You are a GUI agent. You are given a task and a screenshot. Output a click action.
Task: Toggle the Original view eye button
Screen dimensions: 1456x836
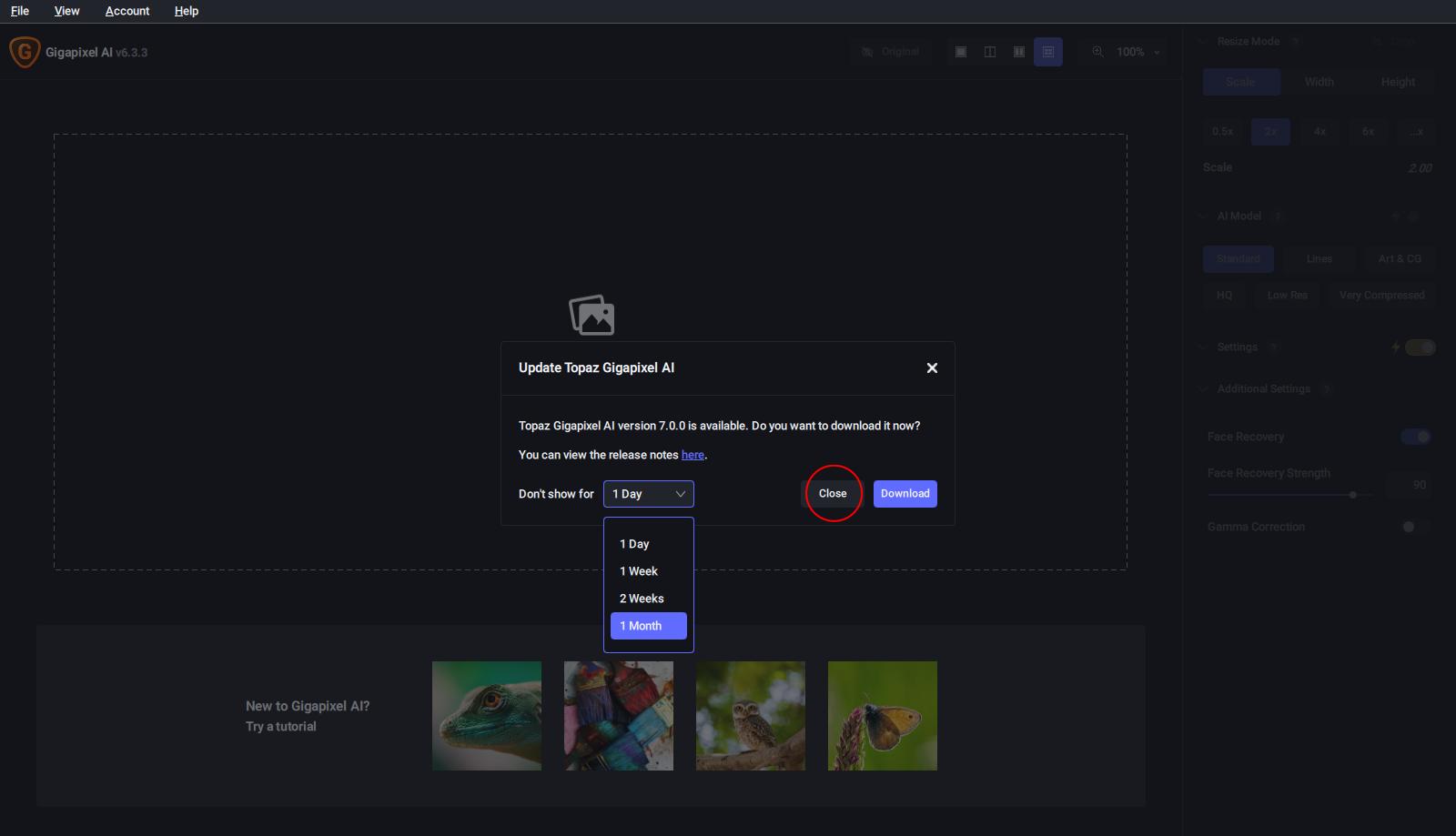891,52
